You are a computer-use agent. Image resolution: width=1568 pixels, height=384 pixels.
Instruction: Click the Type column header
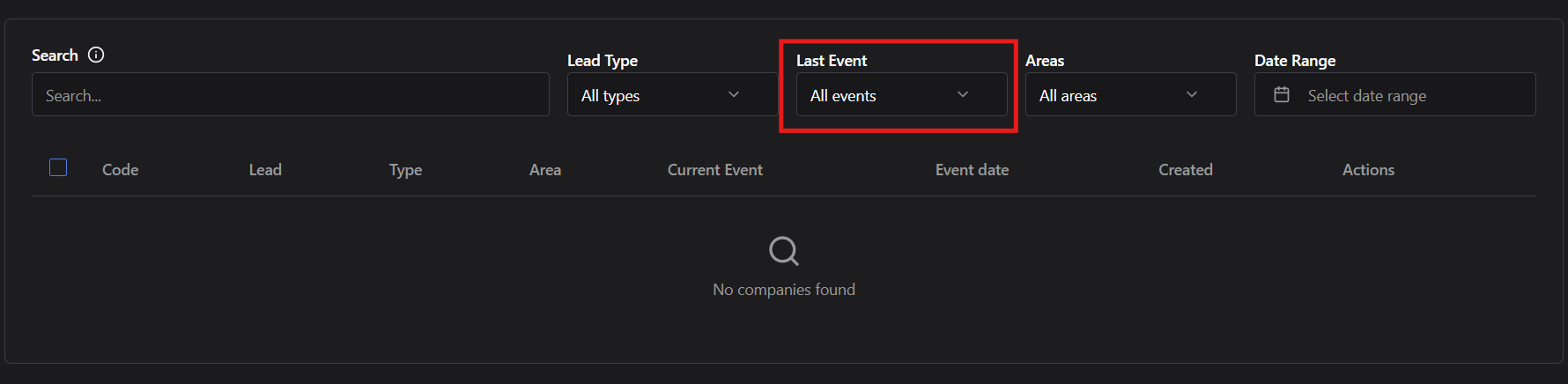click(405, 170)
